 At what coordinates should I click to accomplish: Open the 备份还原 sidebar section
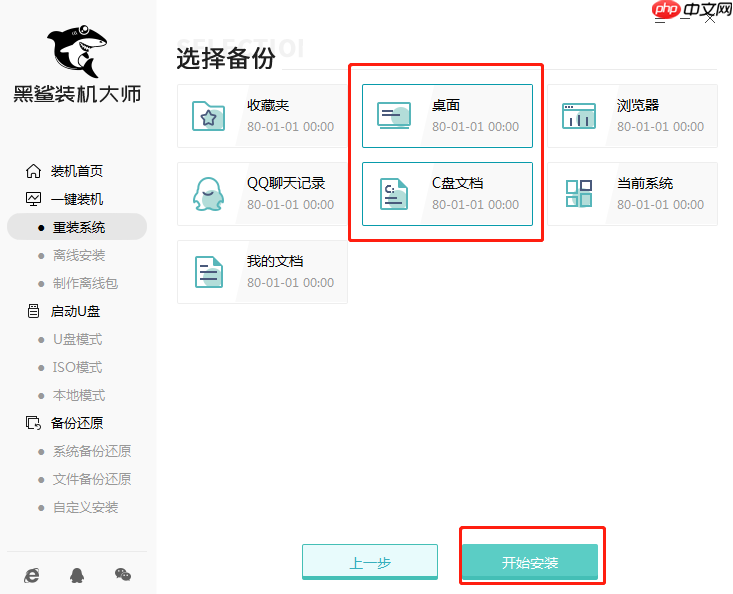pos(77,423)
